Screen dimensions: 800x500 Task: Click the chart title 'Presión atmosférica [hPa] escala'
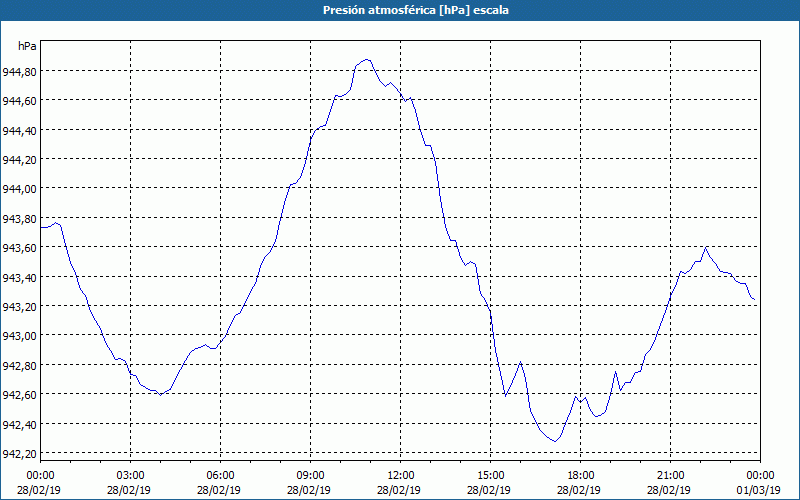point(416,10)
